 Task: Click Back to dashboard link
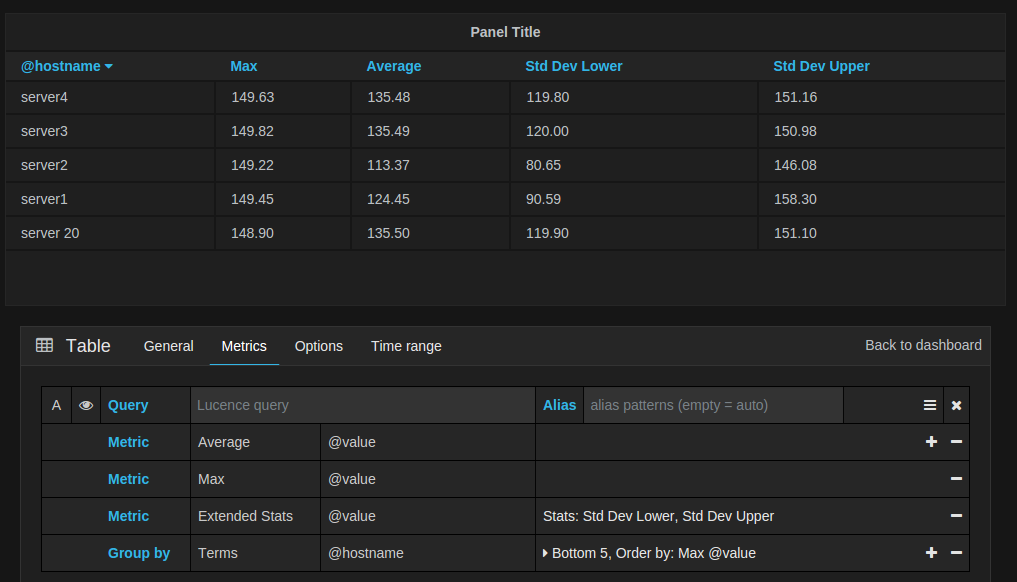pos(923,345)
